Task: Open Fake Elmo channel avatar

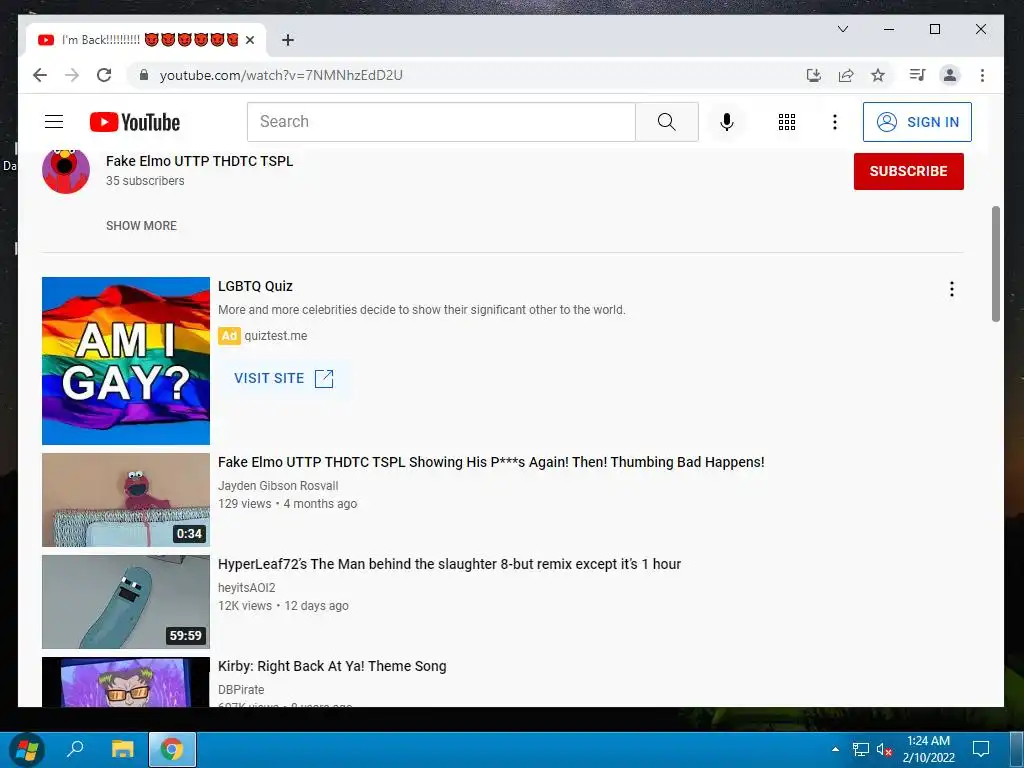Action: click(x=66, y=170)
